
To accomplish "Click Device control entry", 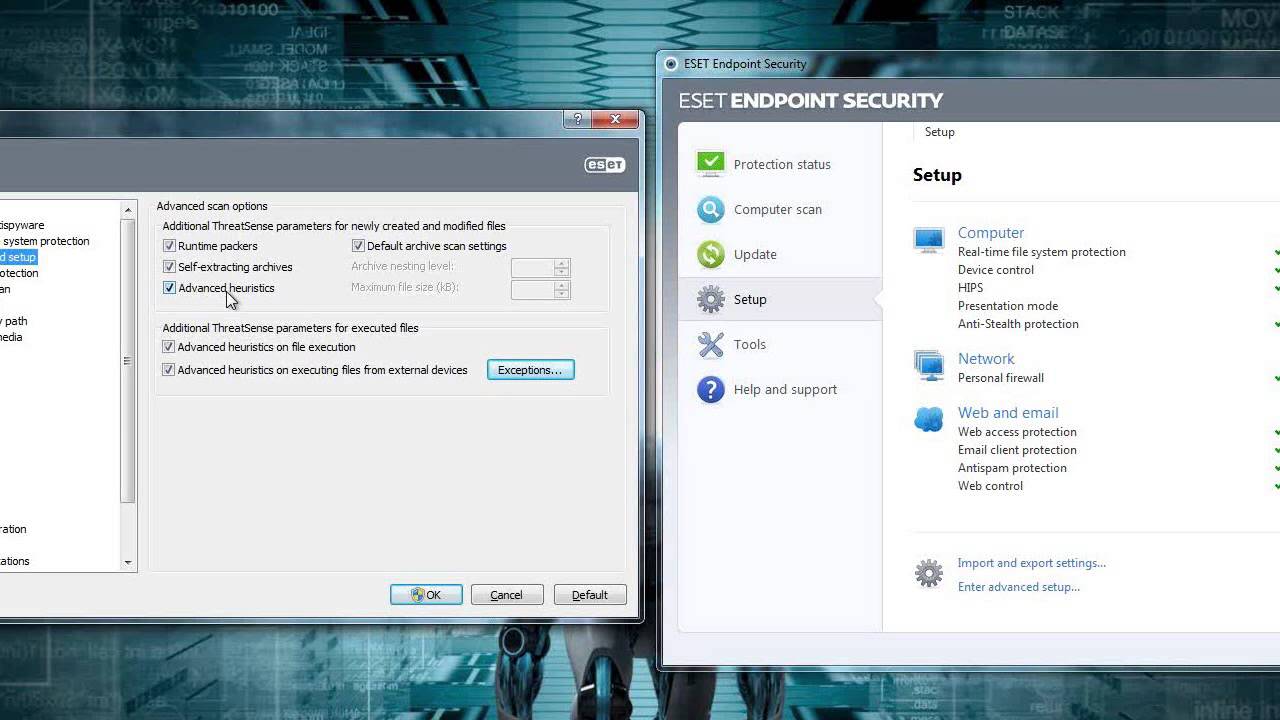I will coord(996,270).
